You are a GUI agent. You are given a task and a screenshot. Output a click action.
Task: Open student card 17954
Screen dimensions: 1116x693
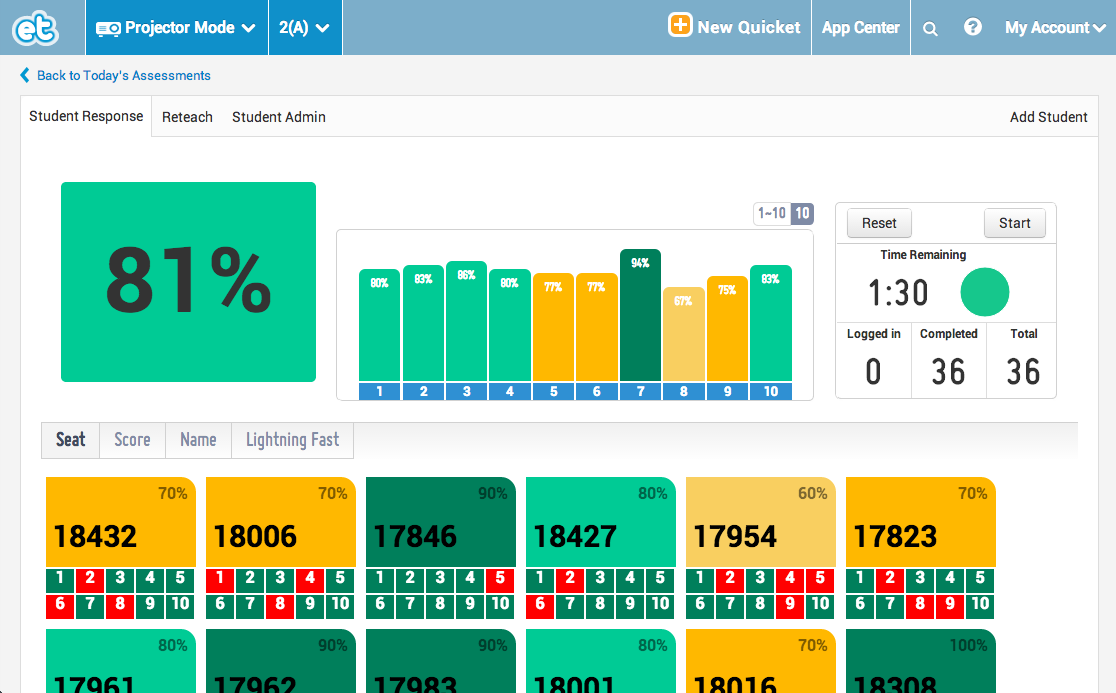coord(761,522)
